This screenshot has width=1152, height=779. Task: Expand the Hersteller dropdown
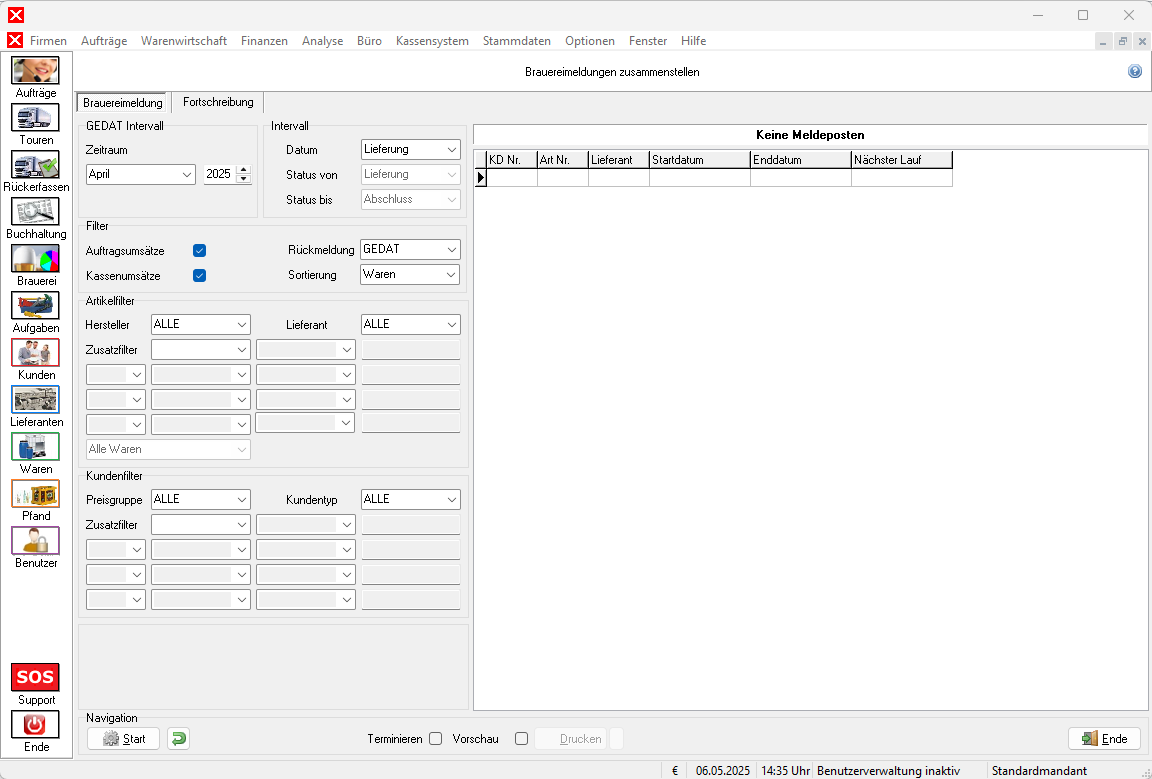click(x=200, y=324)
